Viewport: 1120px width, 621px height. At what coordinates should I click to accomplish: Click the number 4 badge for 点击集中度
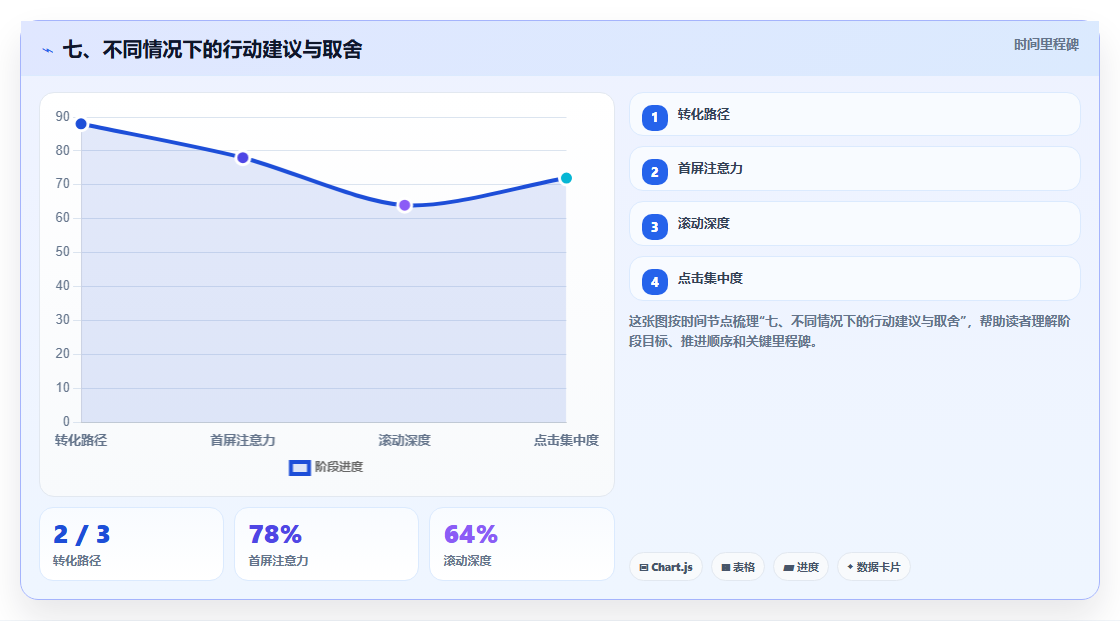(x=654, y=282)
